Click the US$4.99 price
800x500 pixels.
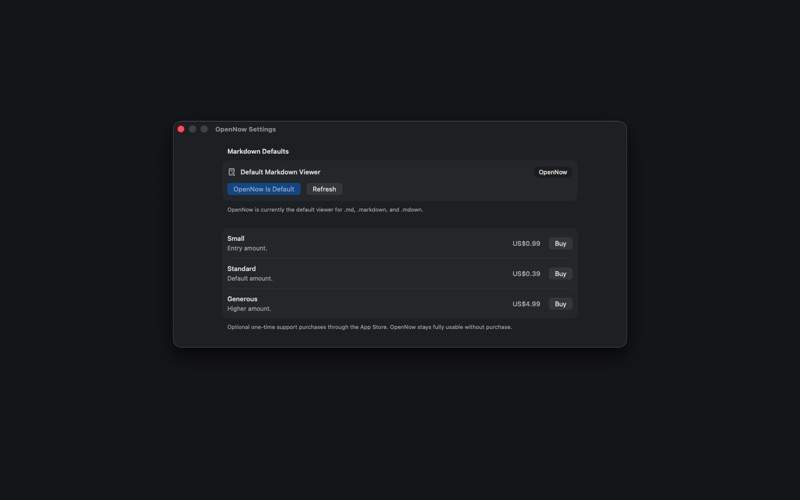(x=526, y=304)
